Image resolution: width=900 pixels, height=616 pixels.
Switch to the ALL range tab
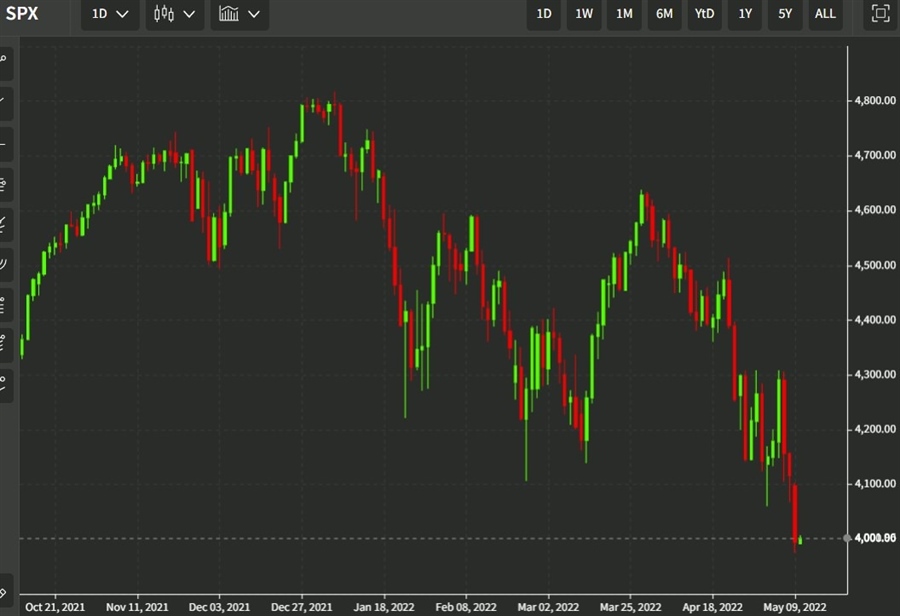tap(825, 14)
